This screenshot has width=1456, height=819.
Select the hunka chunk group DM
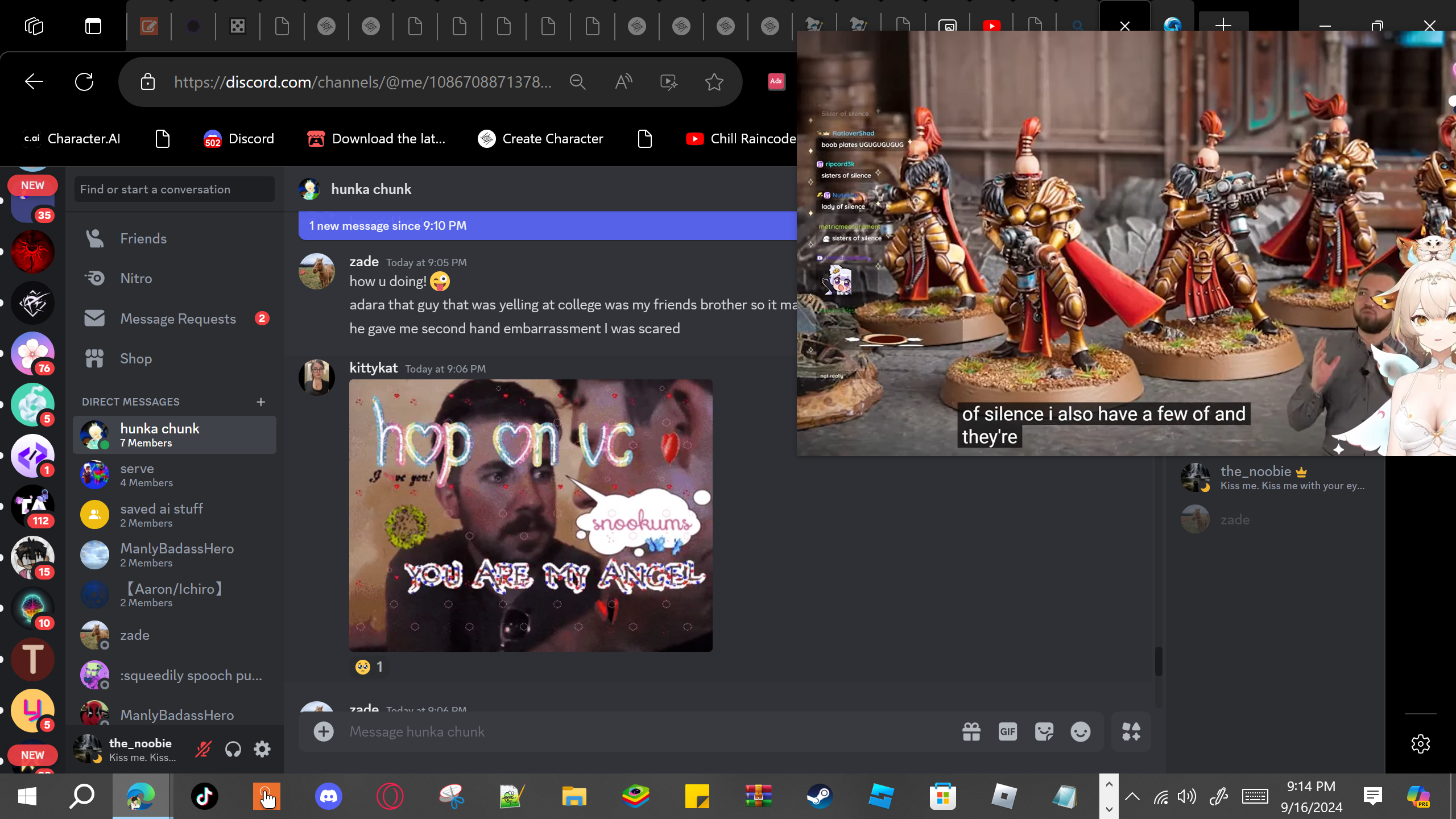[x=175, y=435]
